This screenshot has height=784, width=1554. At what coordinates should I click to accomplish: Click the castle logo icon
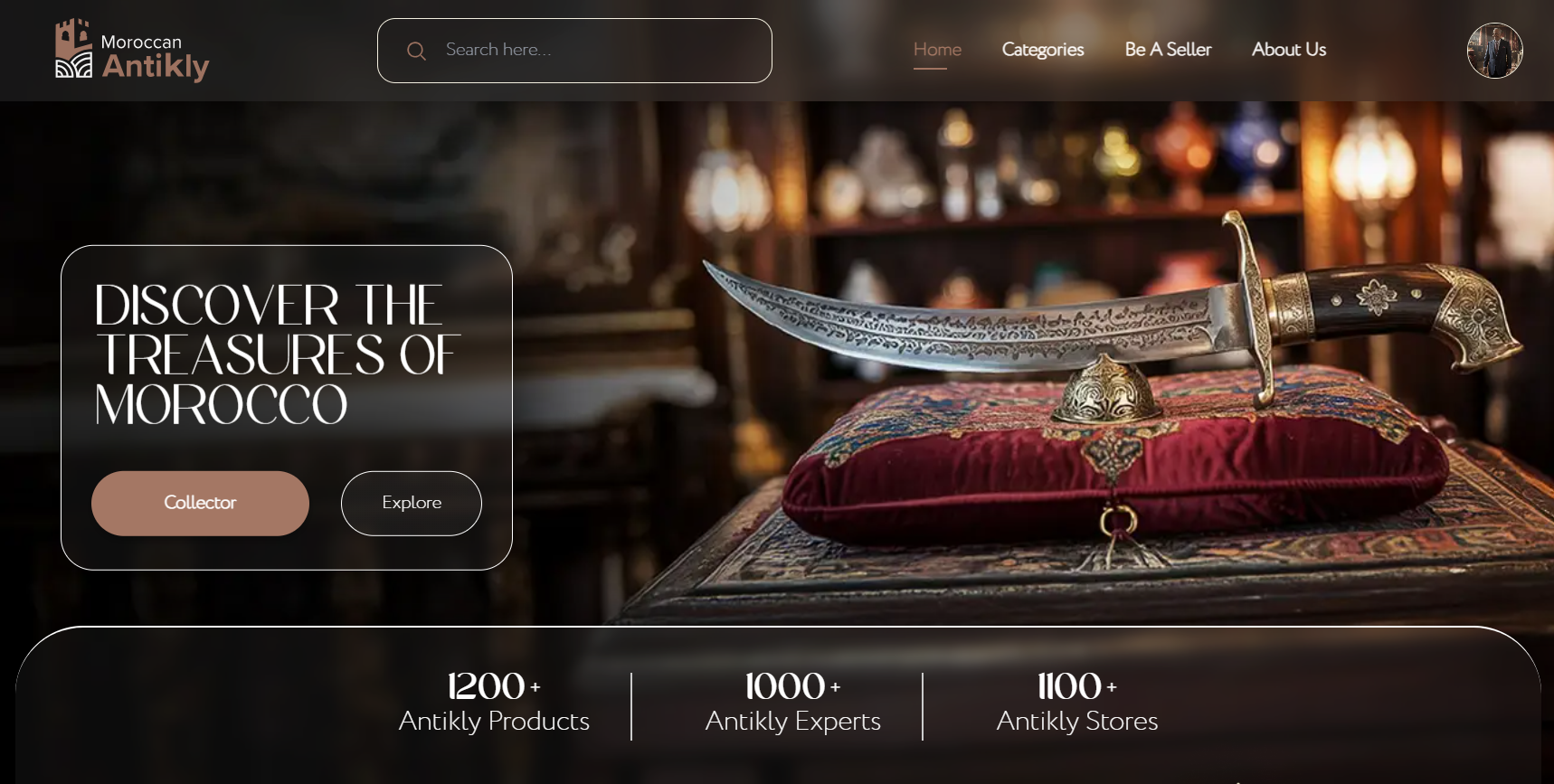[74, 48]
